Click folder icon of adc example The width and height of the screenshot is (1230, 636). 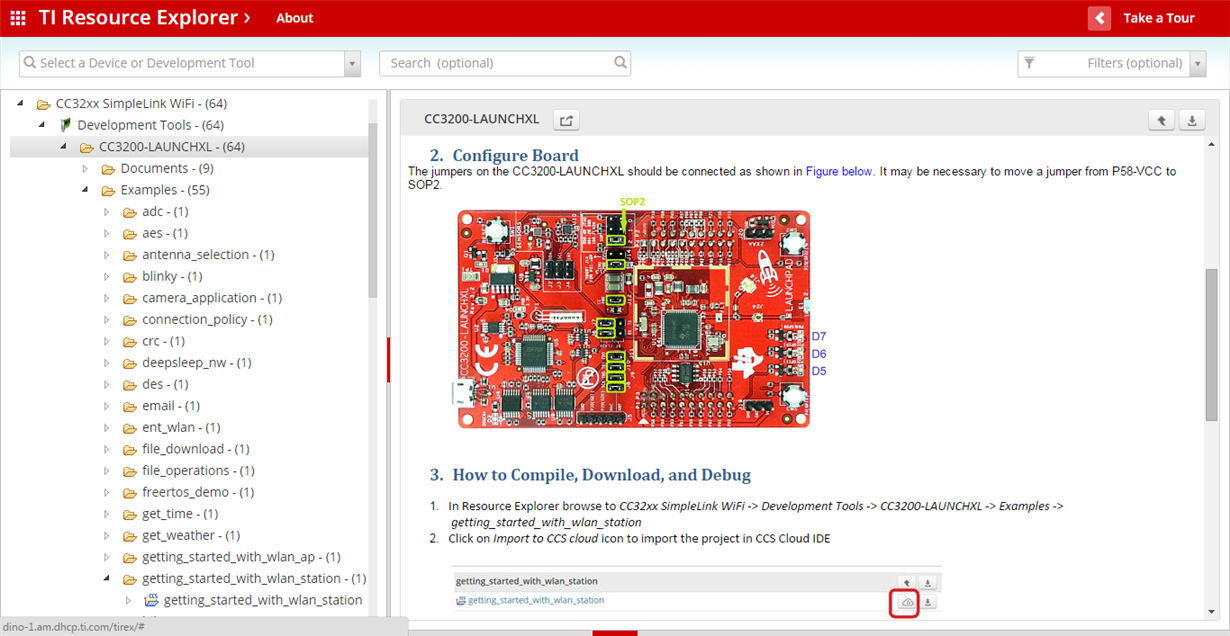[x=130, y=212]
